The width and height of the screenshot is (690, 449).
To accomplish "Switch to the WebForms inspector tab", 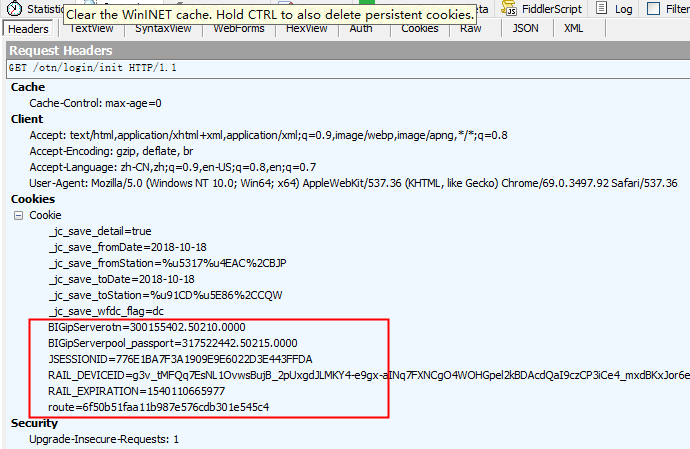I will coord(239,29).
